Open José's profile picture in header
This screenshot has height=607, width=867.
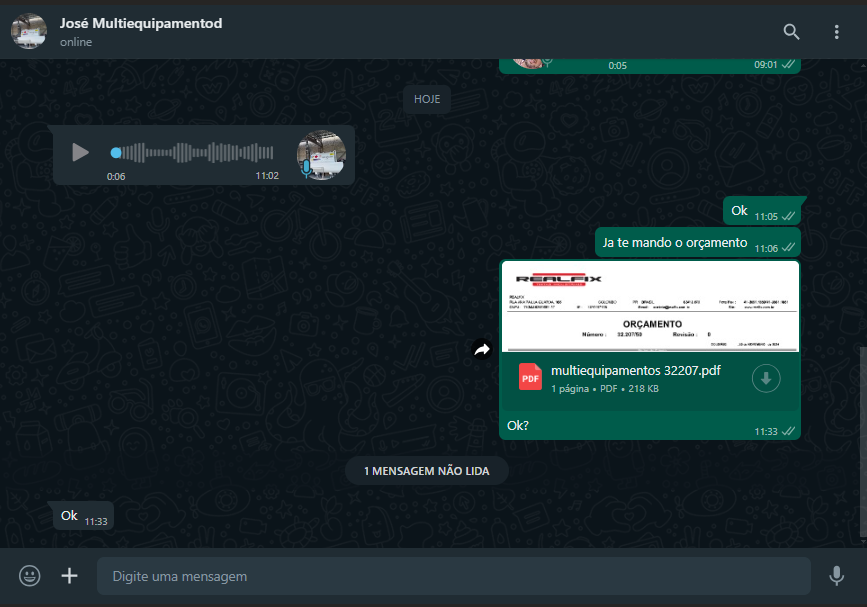(x=29, y=31)
